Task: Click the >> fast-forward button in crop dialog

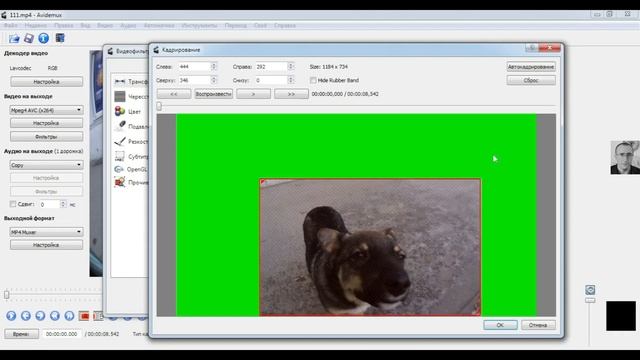Action: (291, 94)
